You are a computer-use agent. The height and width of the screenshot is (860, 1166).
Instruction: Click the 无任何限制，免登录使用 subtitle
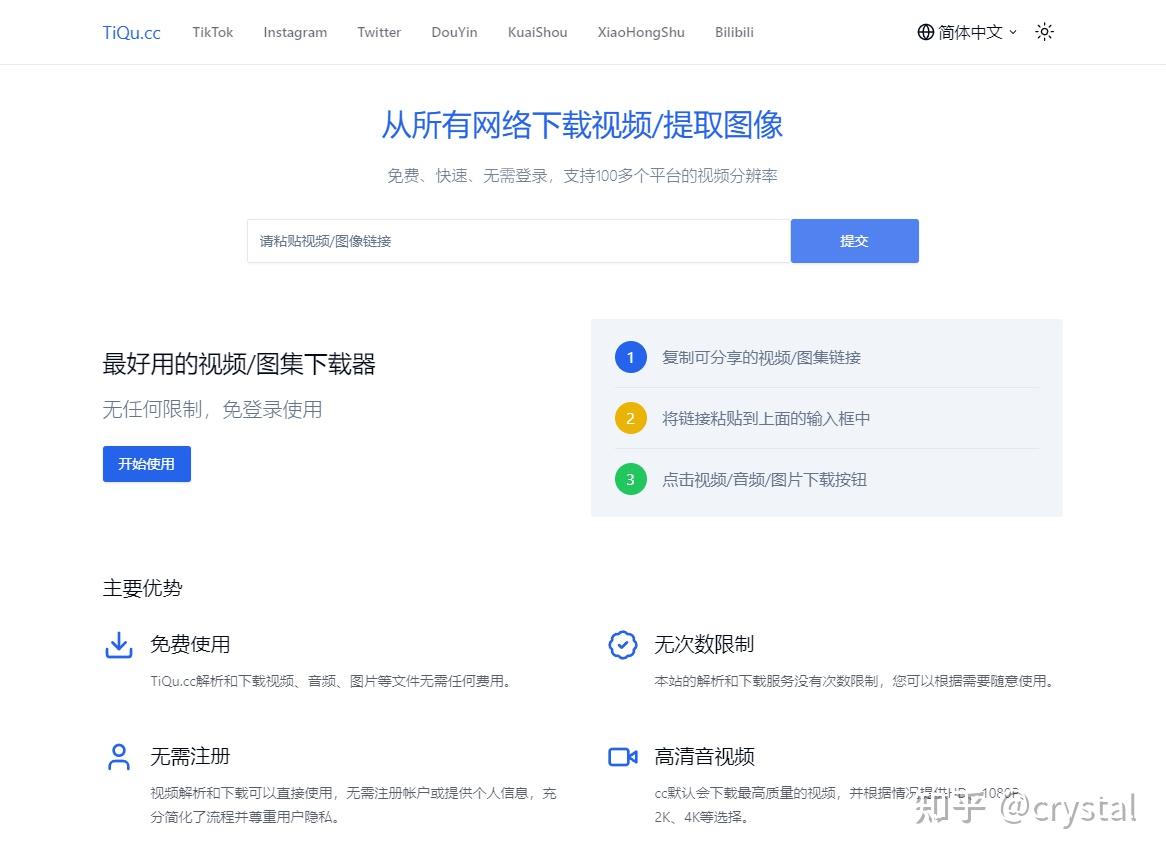tap(213, 410)
